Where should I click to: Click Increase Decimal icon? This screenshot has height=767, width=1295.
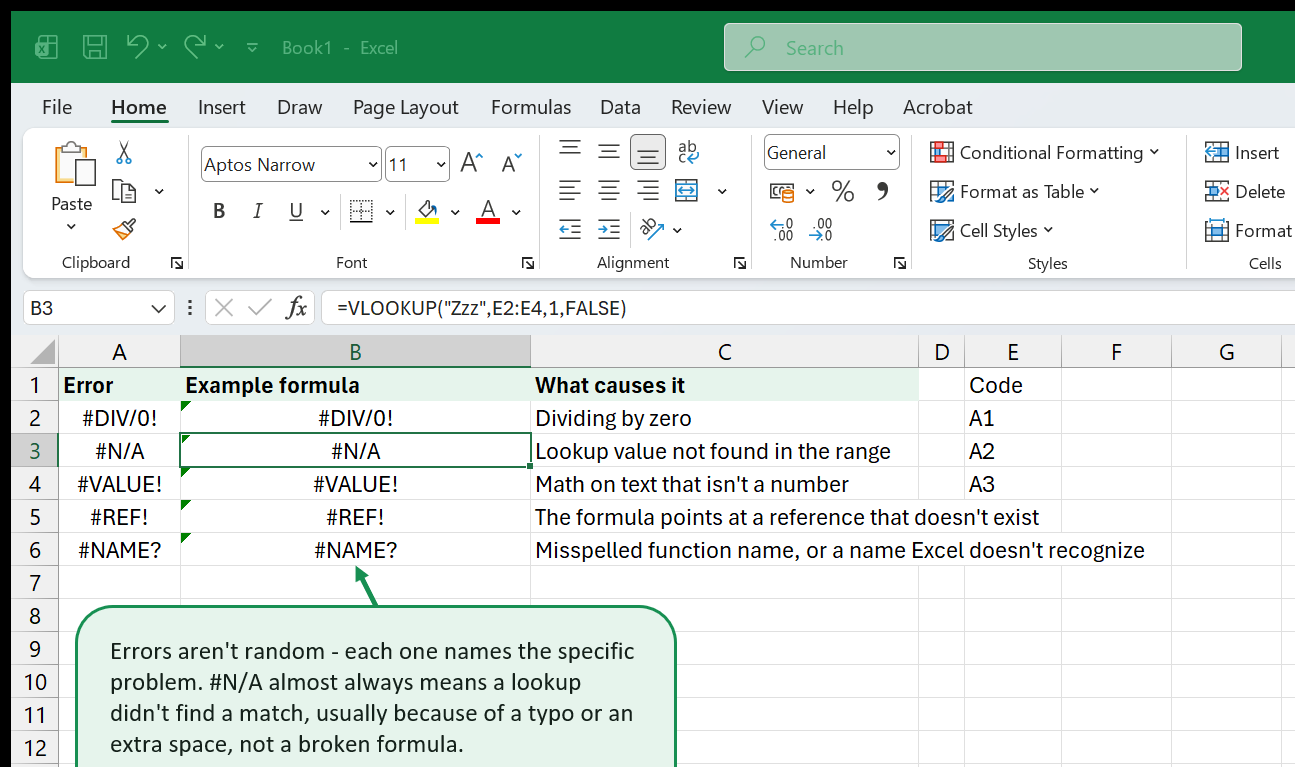781,230
